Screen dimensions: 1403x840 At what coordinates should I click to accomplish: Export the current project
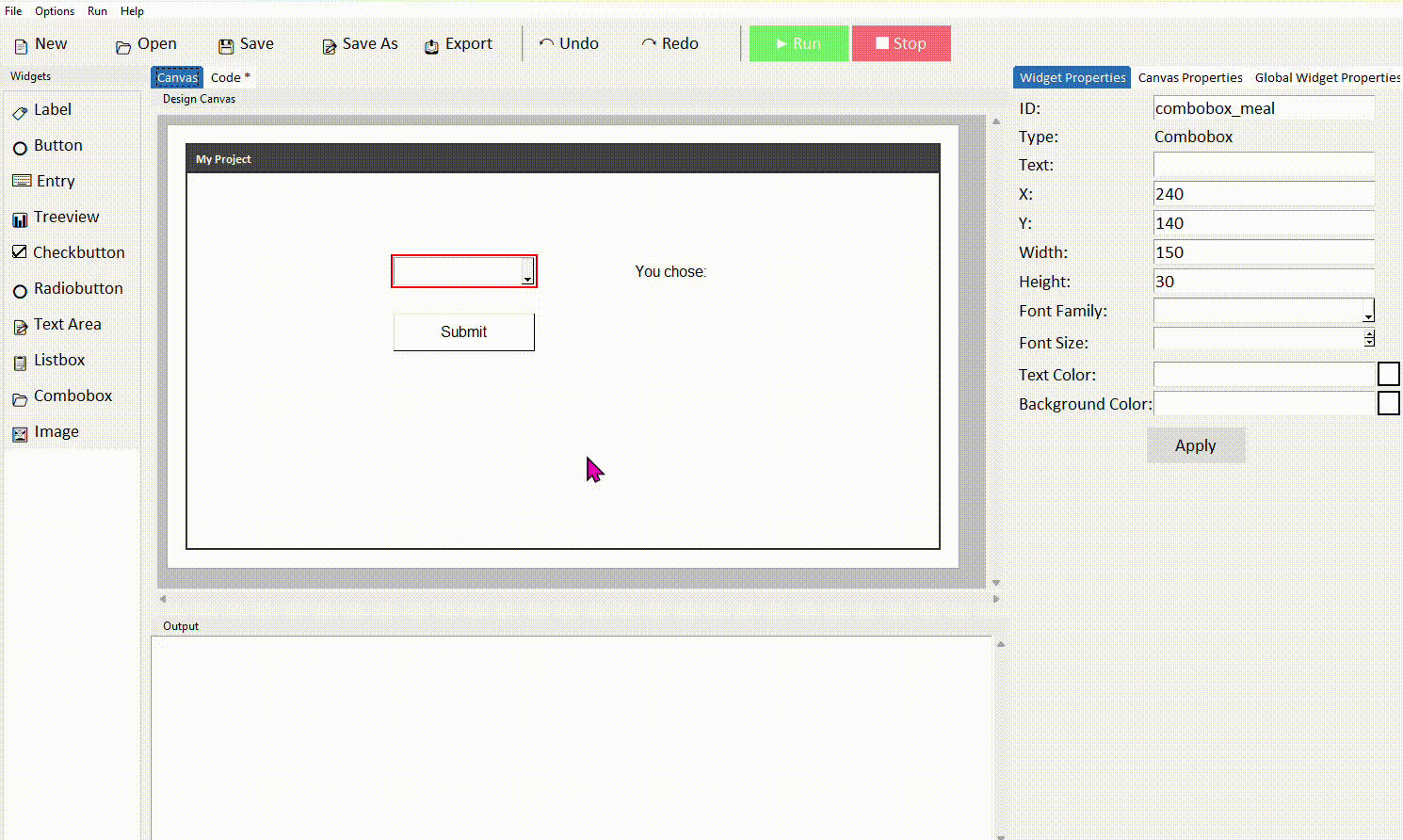[459, 43]
